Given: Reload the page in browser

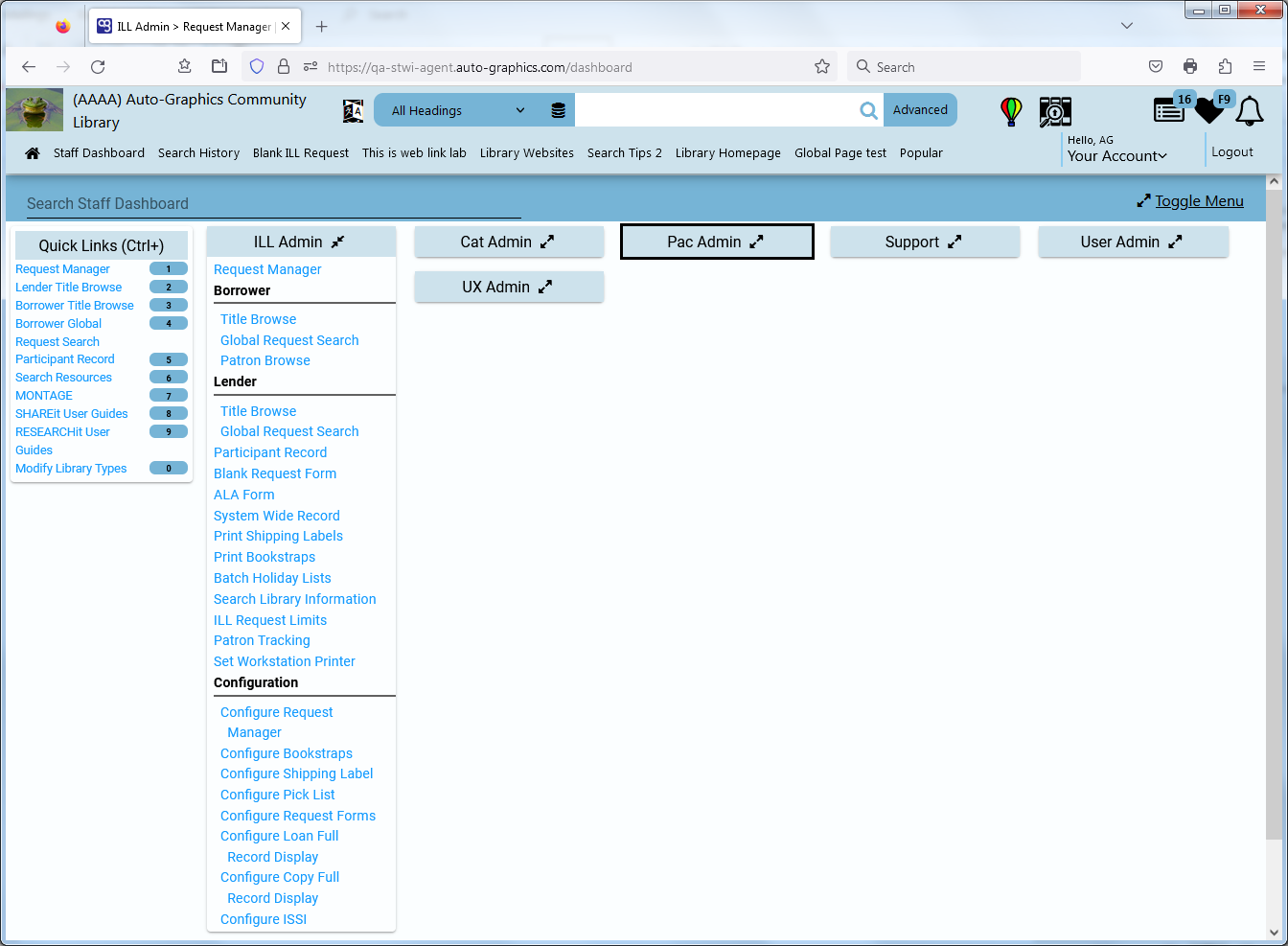Looking at the screenshot, I should click(x=98, y=67).
